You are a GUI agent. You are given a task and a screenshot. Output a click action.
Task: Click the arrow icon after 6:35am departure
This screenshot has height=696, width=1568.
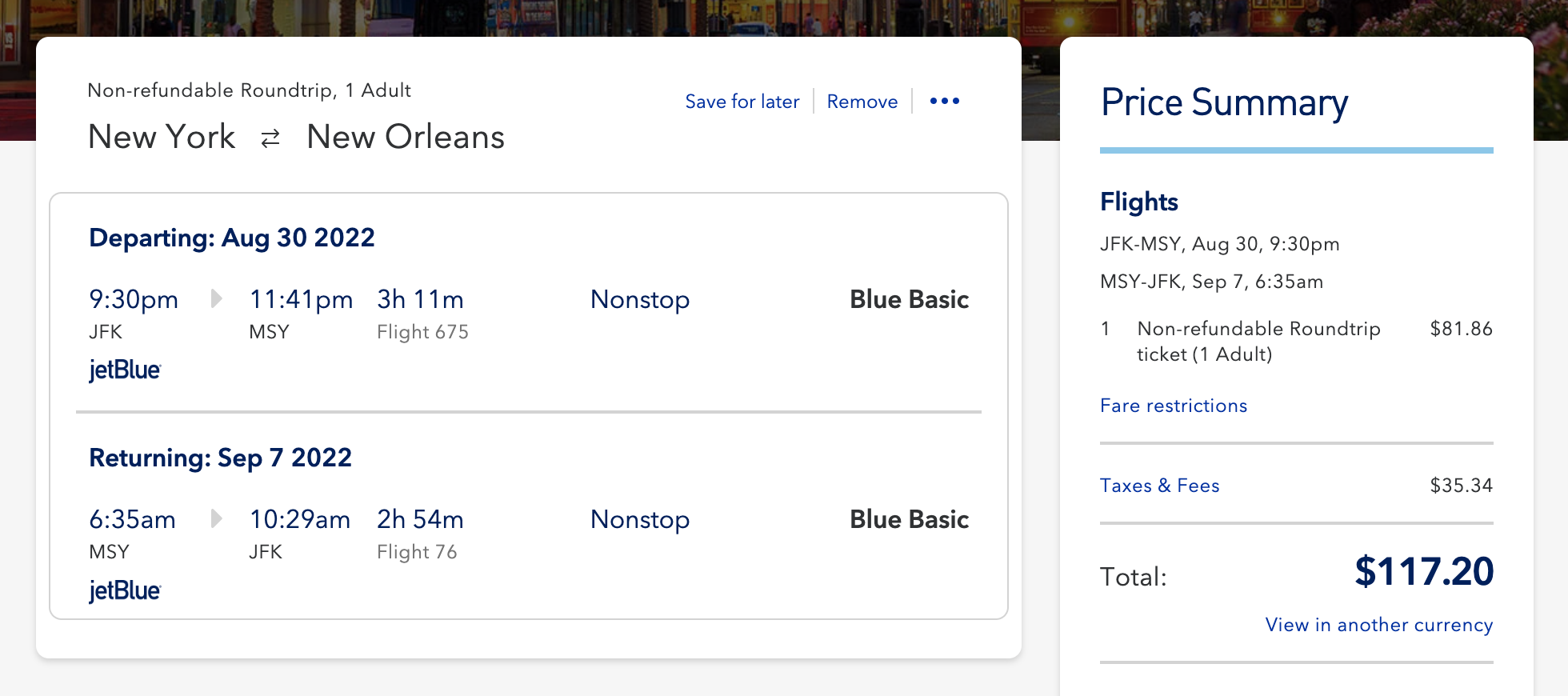pyautogui.click(x=216, y=519)
